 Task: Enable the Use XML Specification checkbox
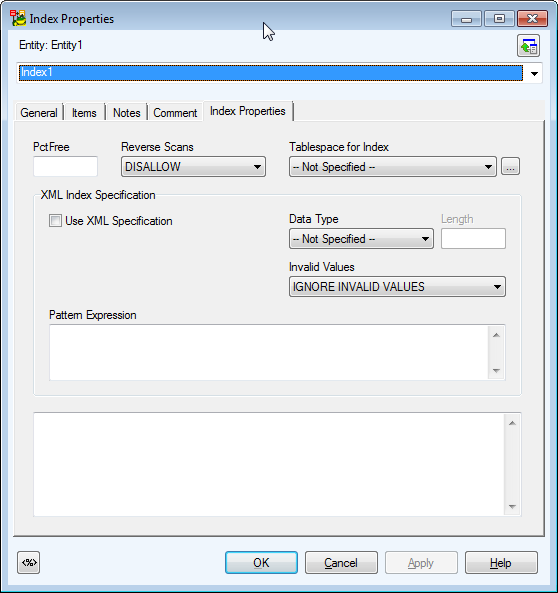pyautogui.click(x=55, y=220)
